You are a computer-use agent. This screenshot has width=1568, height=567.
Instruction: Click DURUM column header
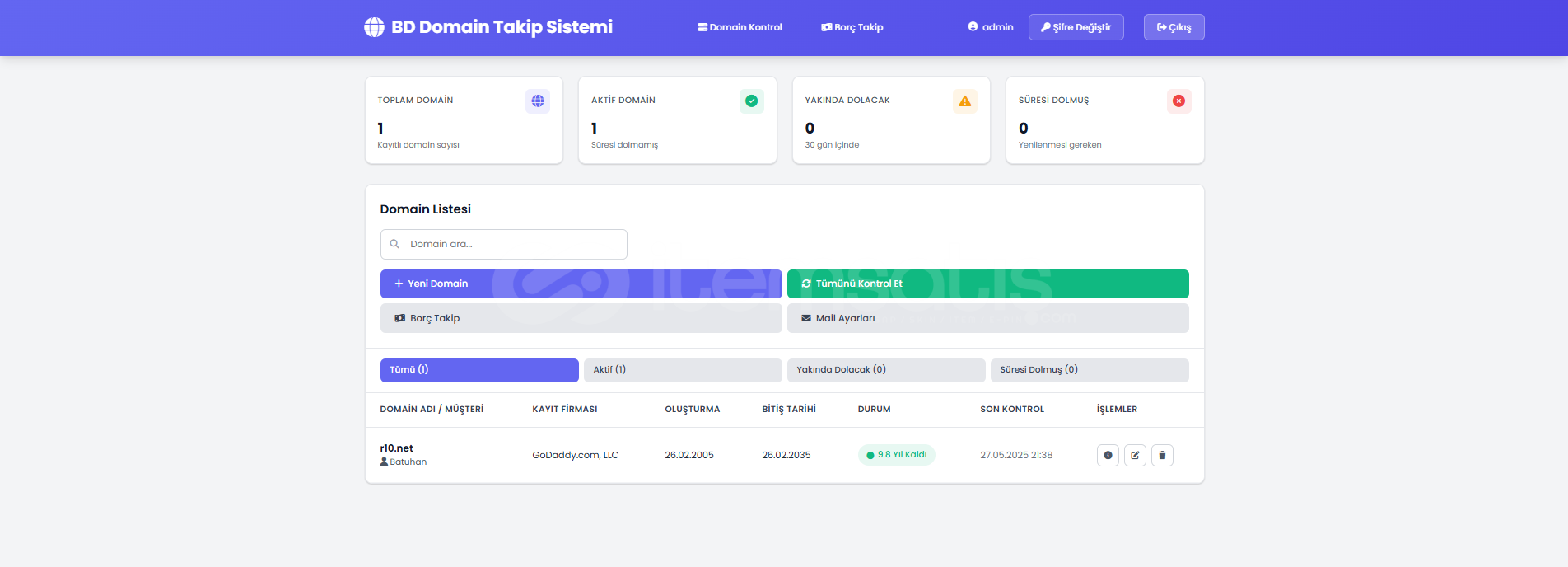(874, 410)
